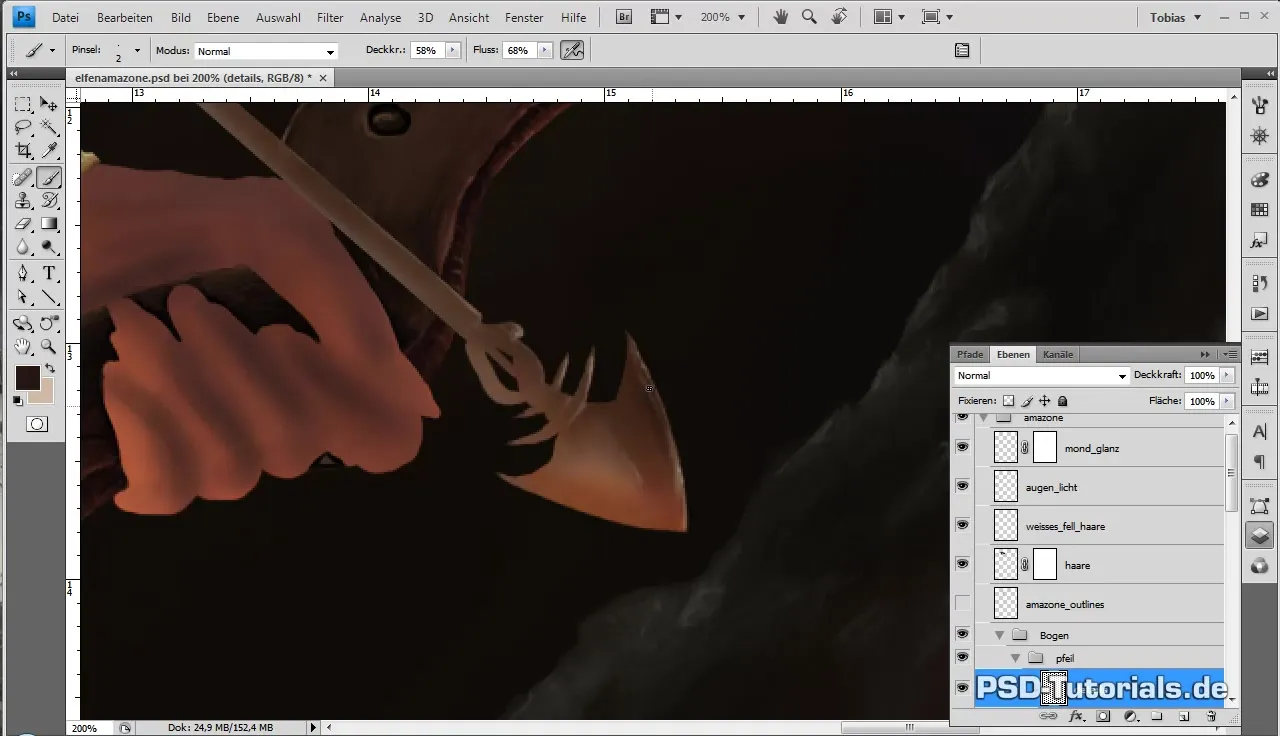This screenshot has width=1280, height=736.
Task: Select the Pen tool
Action: tap(22, 274)
